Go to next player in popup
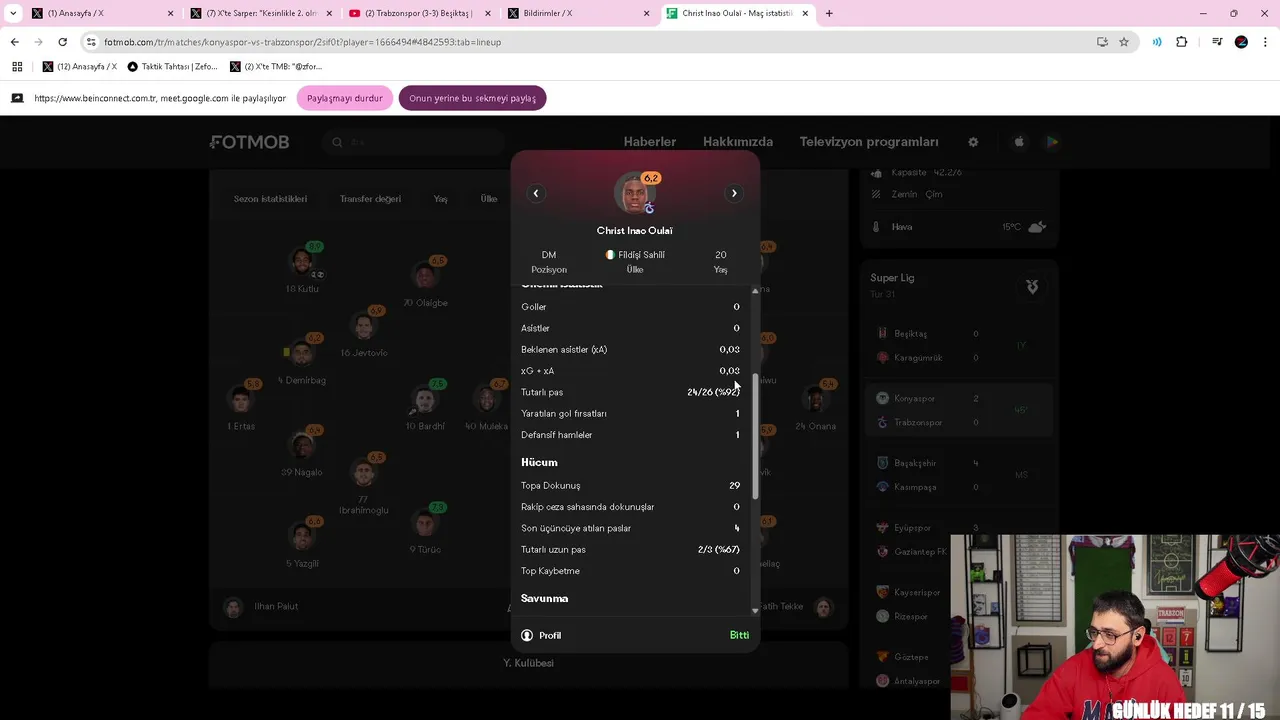Screen dimensions: 1280x720 click(734, 193)
